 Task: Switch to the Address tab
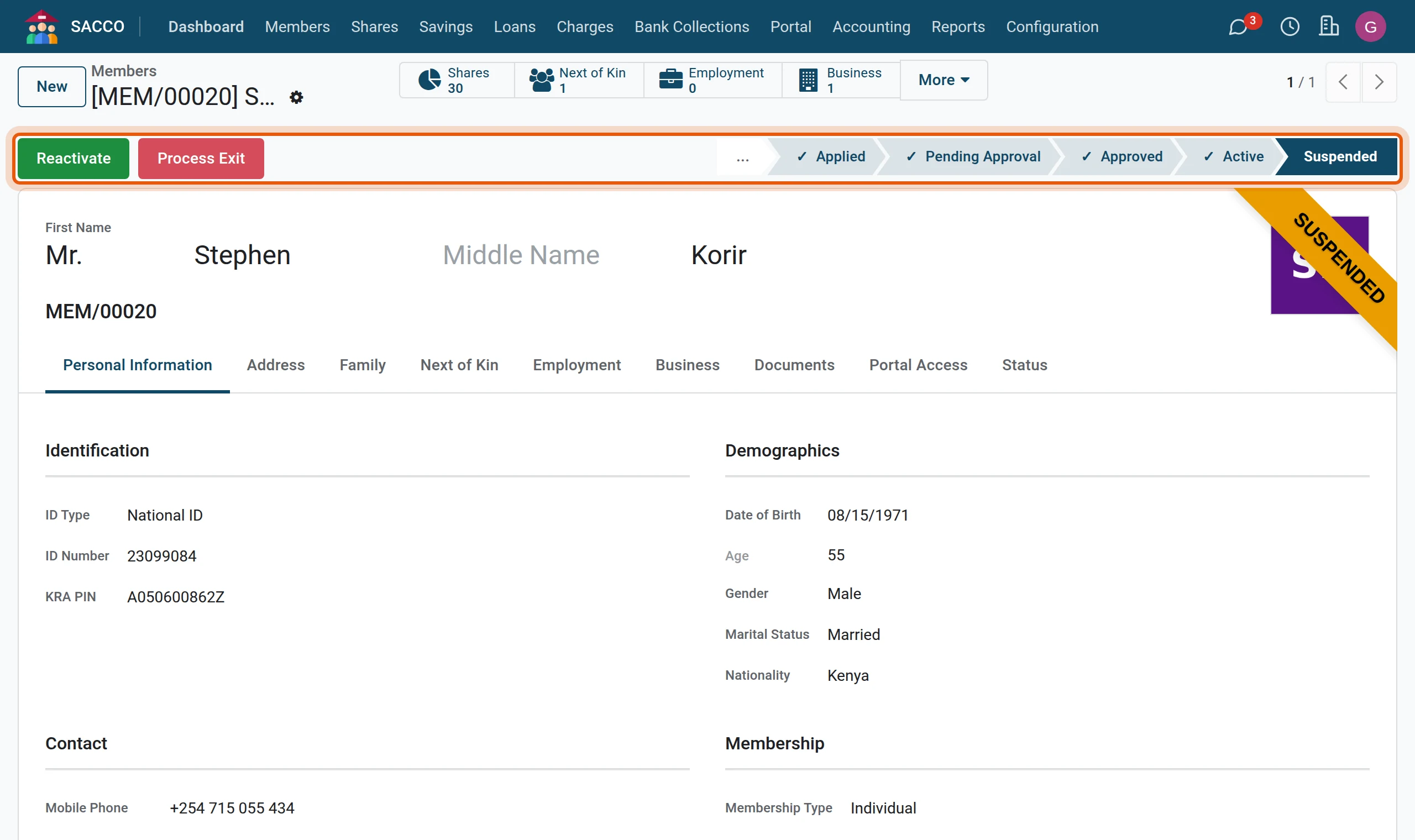(276, 365)
